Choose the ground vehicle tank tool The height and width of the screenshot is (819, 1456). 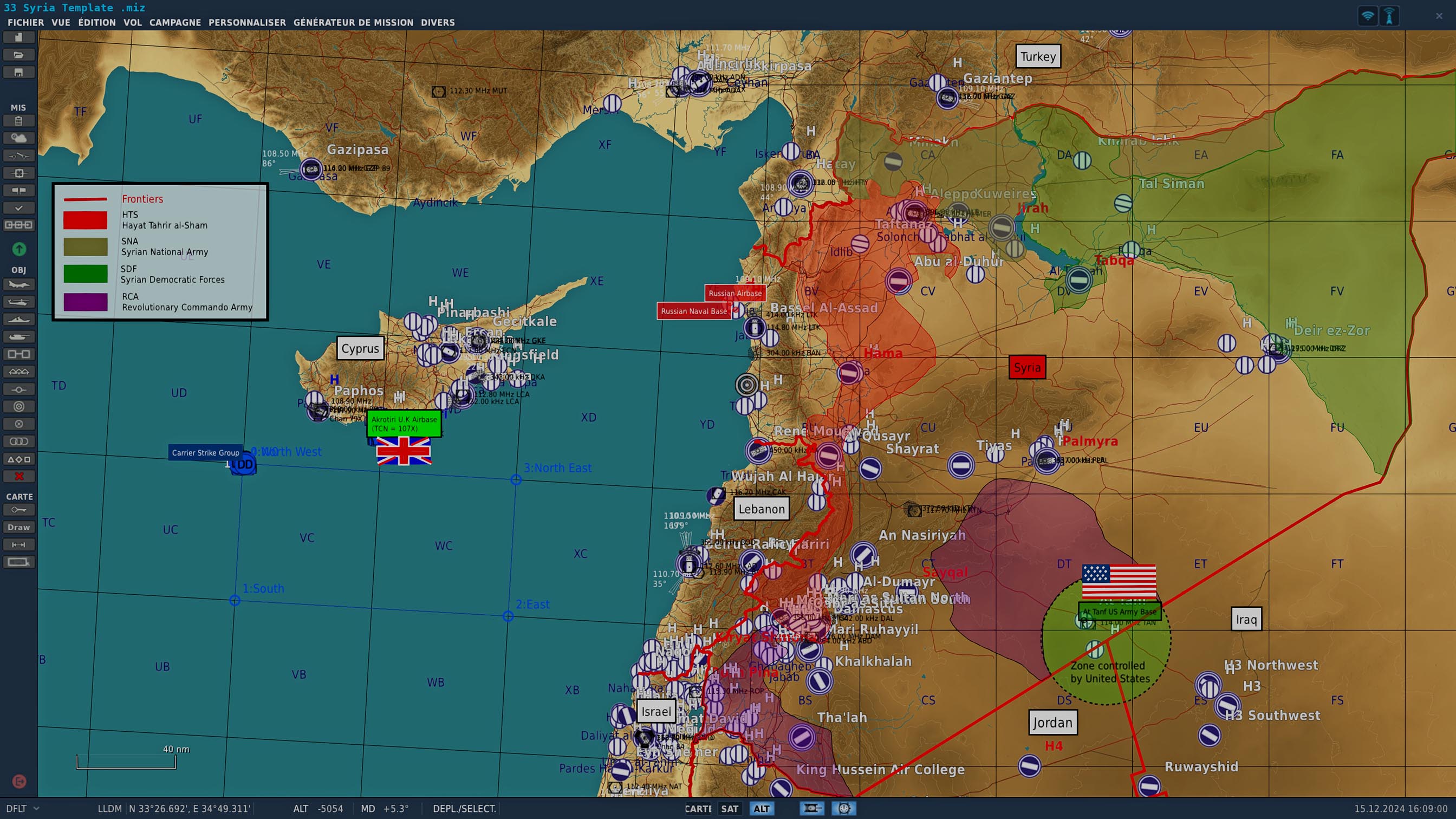point(18,337)
